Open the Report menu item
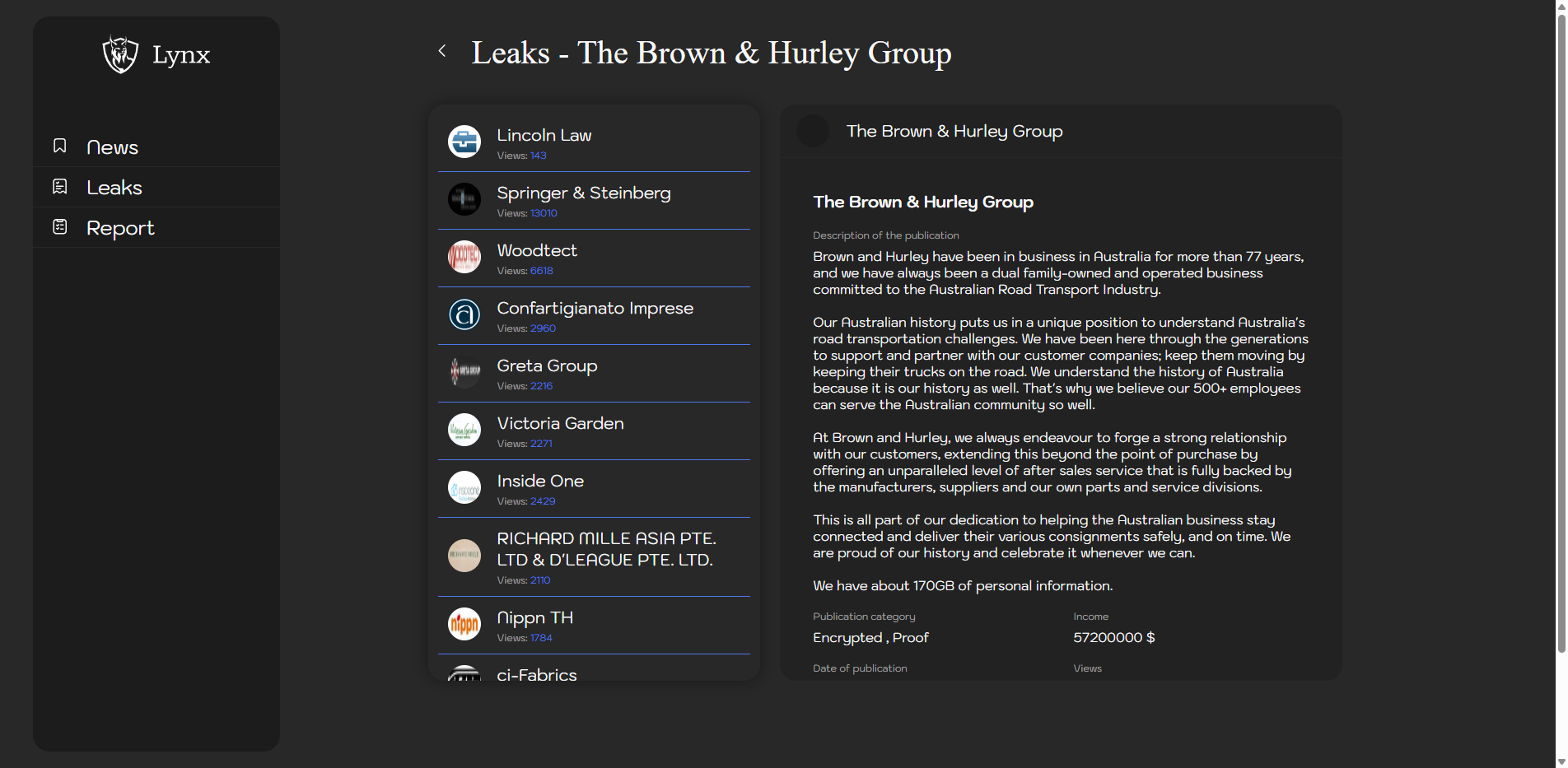Viewport: 1568px width, 768px height. 120,228
